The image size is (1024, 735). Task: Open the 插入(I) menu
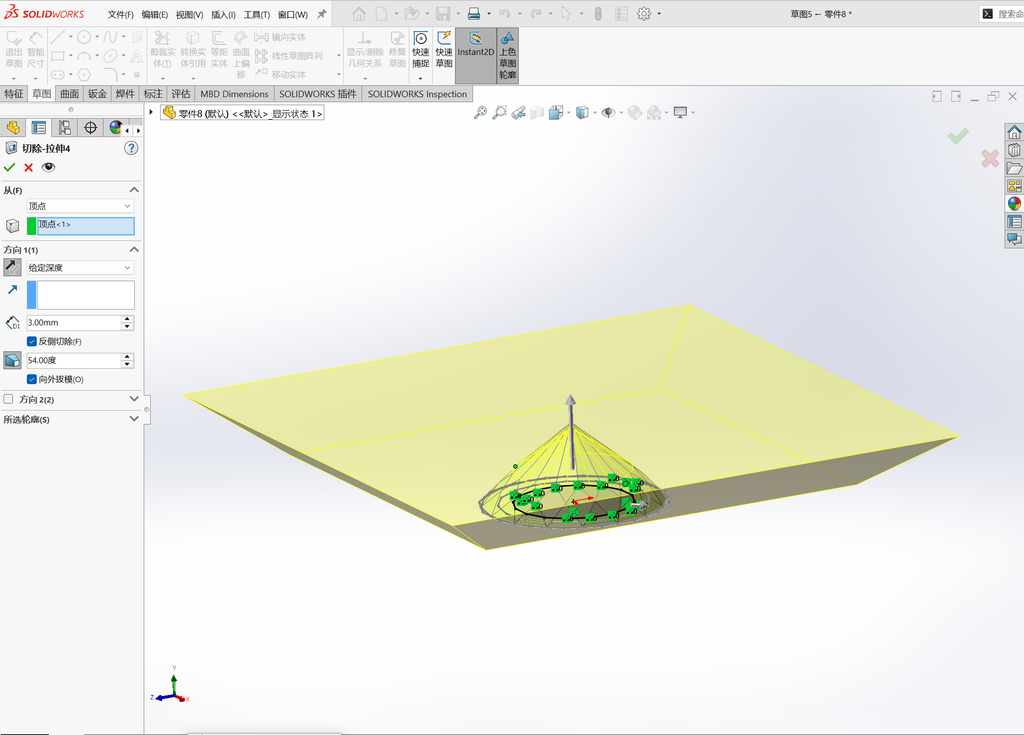click(x=223, y=14)
